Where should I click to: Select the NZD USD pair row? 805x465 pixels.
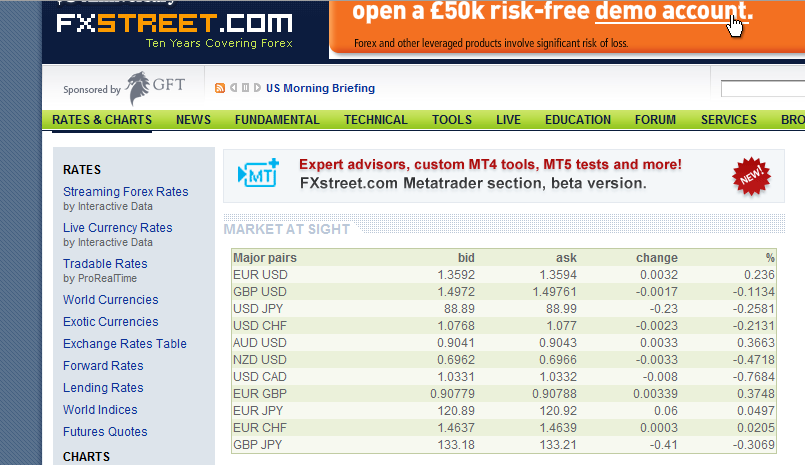(504, 360)
